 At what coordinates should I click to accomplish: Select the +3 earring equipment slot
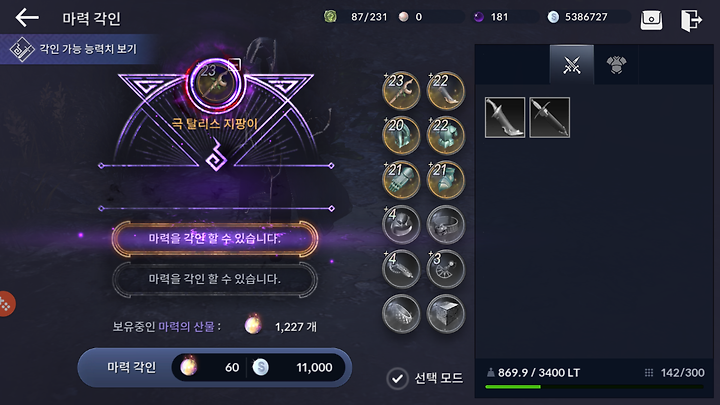coord(445,269)
